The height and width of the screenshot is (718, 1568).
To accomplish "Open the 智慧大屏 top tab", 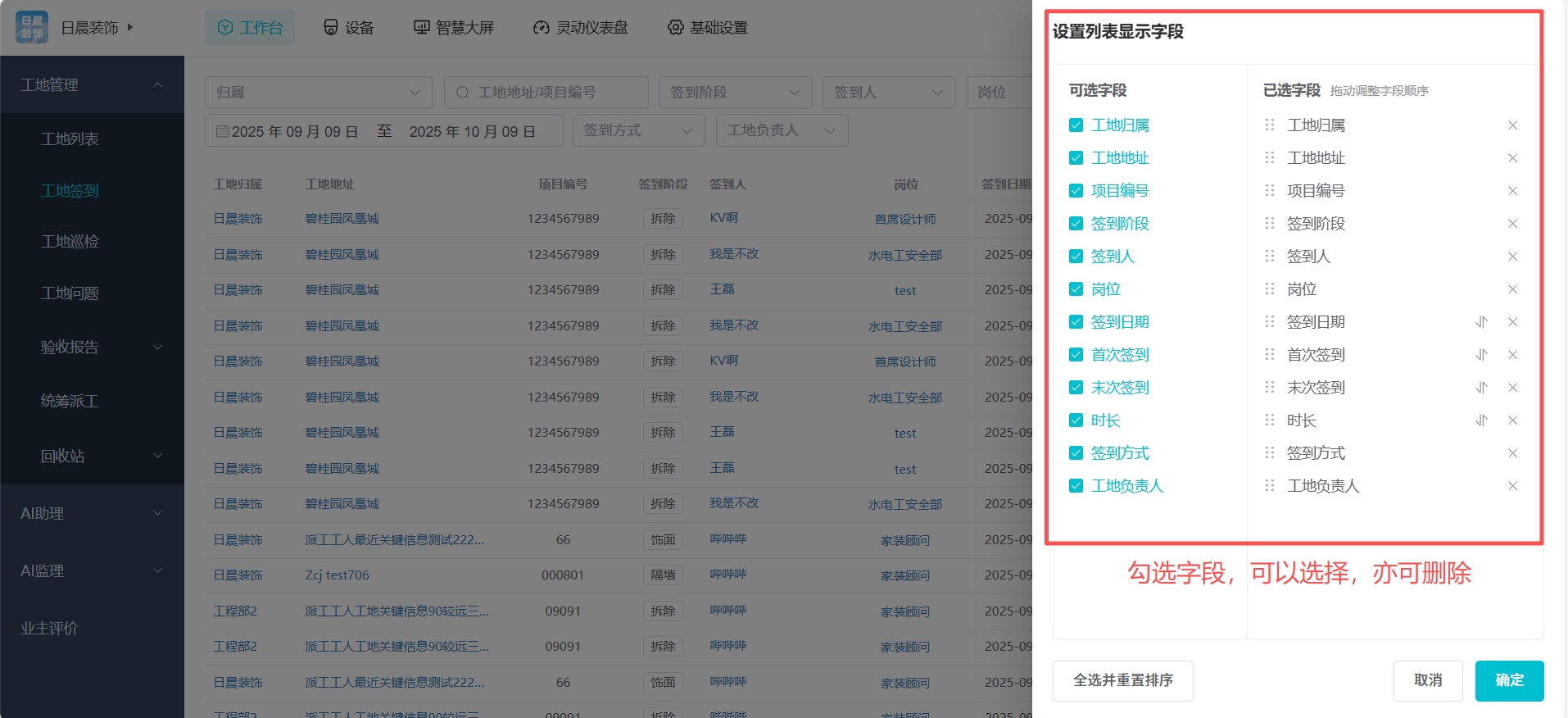I will (454, 28).
